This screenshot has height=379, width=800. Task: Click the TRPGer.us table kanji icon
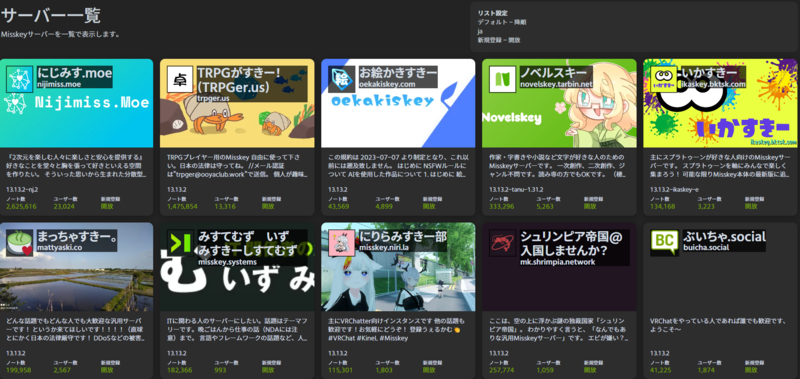pos(180,79)
